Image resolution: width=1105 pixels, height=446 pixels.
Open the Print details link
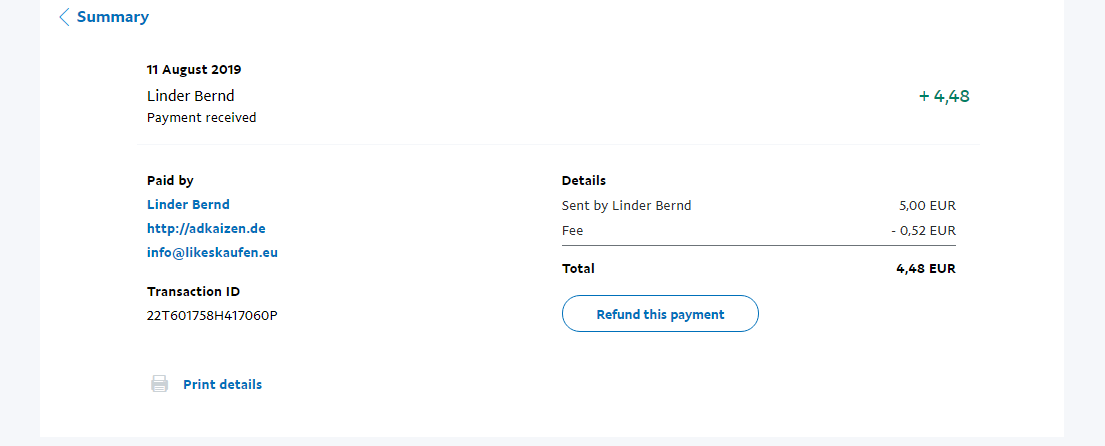[222, 384]
